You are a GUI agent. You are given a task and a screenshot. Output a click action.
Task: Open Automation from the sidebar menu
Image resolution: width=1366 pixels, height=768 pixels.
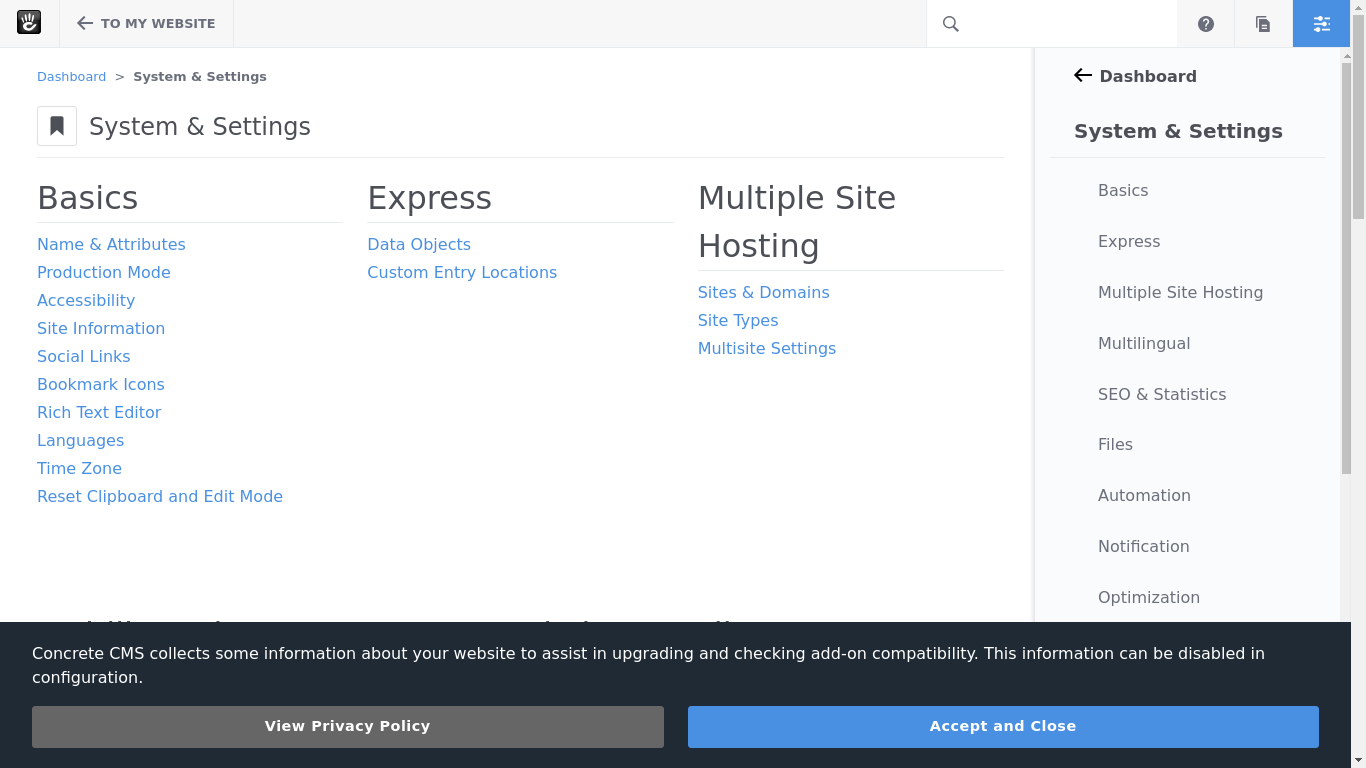click(x=1144, y=495)
